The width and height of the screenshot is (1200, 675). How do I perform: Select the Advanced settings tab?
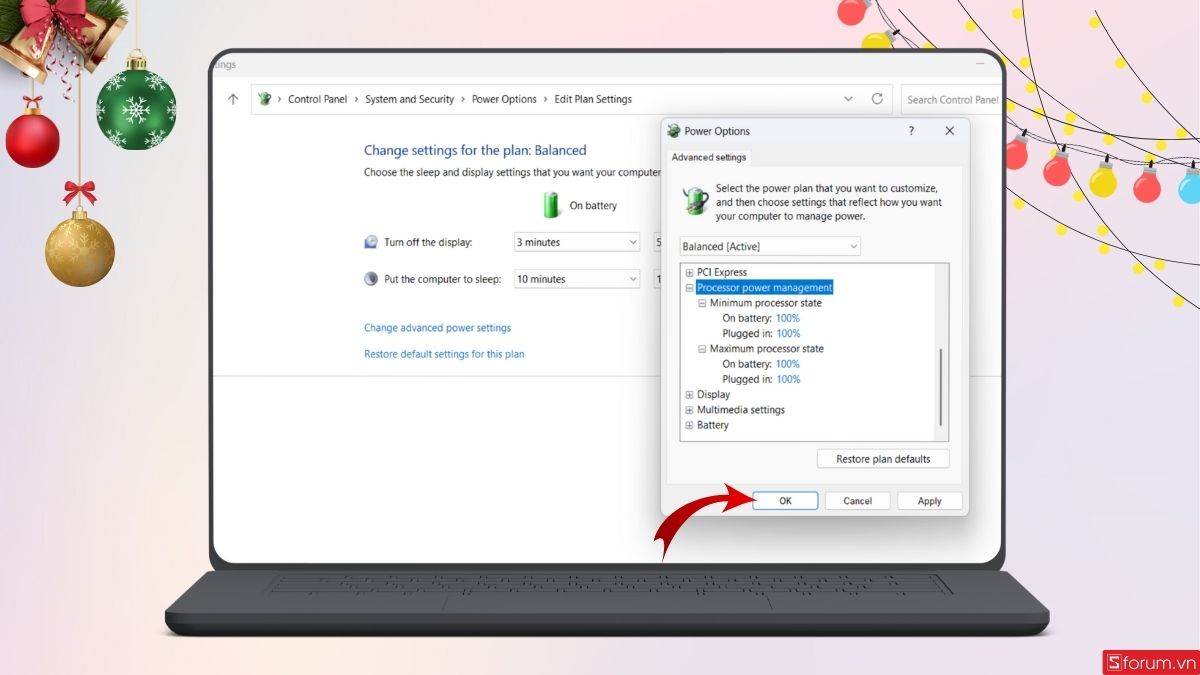tap(709, 157)
